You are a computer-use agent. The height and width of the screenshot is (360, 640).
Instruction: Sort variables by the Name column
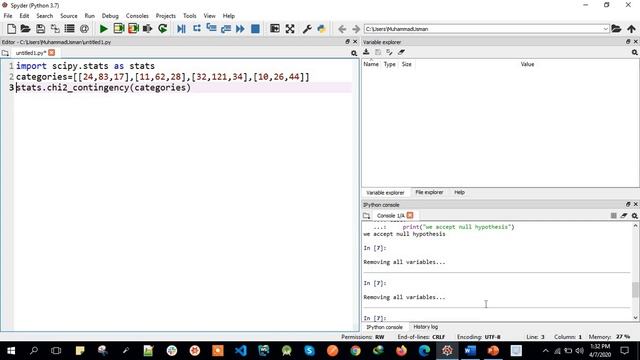point(371,64)
